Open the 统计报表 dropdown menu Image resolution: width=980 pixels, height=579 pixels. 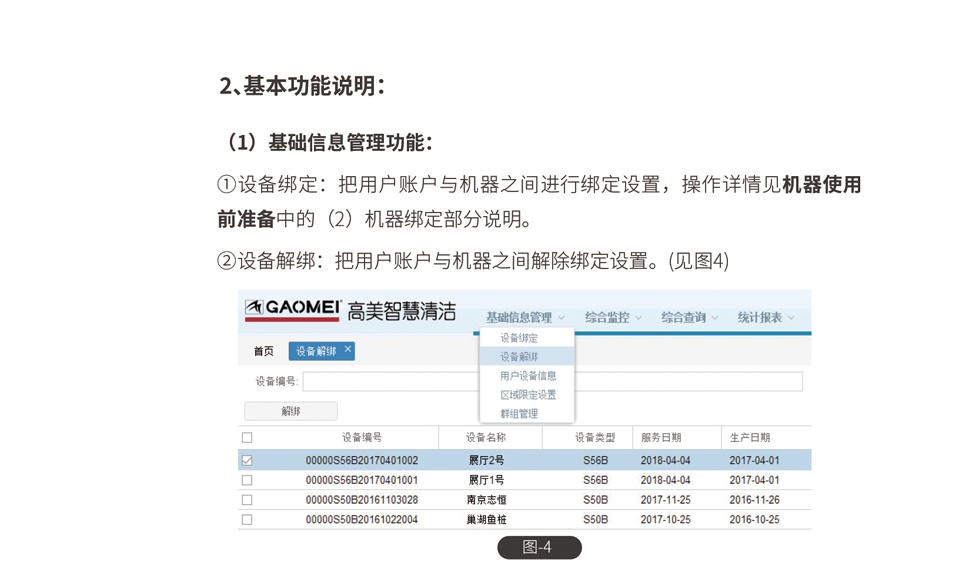[x=766, y=318]
